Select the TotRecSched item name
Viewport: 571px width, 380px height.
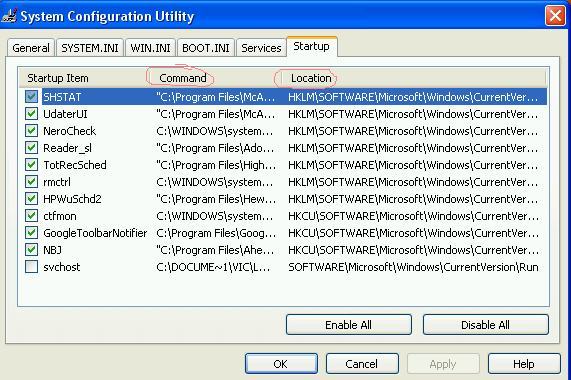click(x=75, y=165)
